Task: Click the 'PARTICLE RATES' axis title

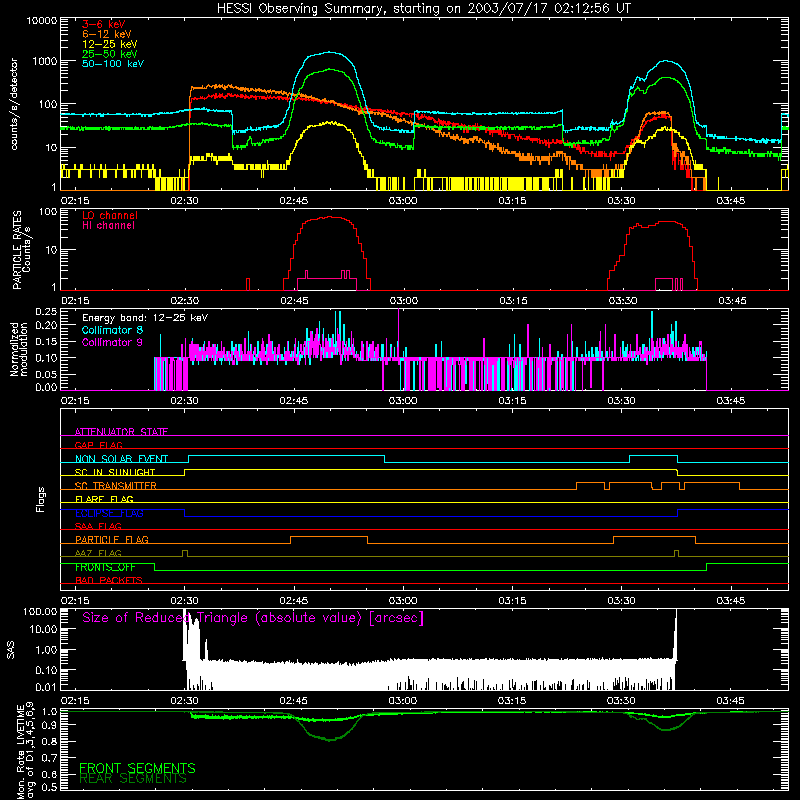Action: [x=17, y=249]
